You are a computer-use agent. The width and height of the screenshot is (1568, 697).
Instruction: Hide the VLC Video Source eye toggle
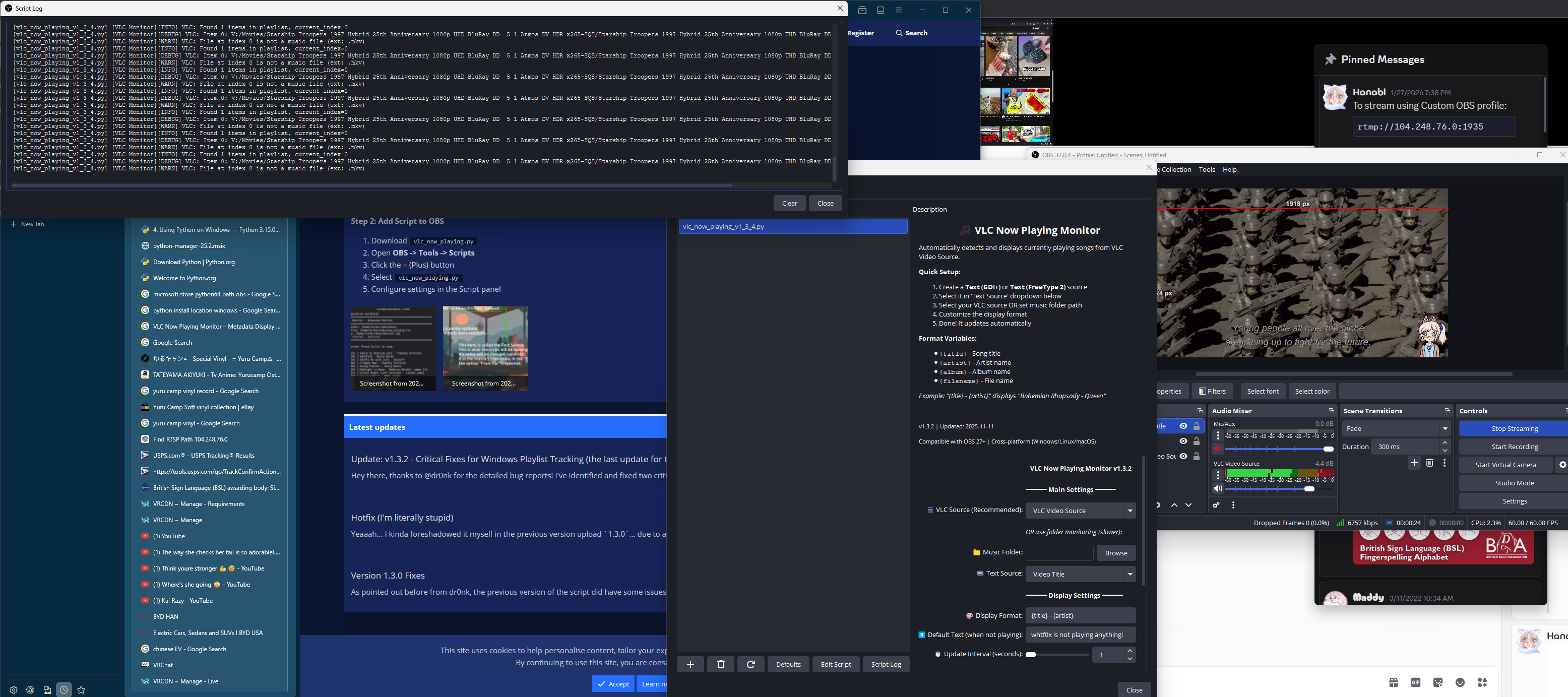[1183, 457]
